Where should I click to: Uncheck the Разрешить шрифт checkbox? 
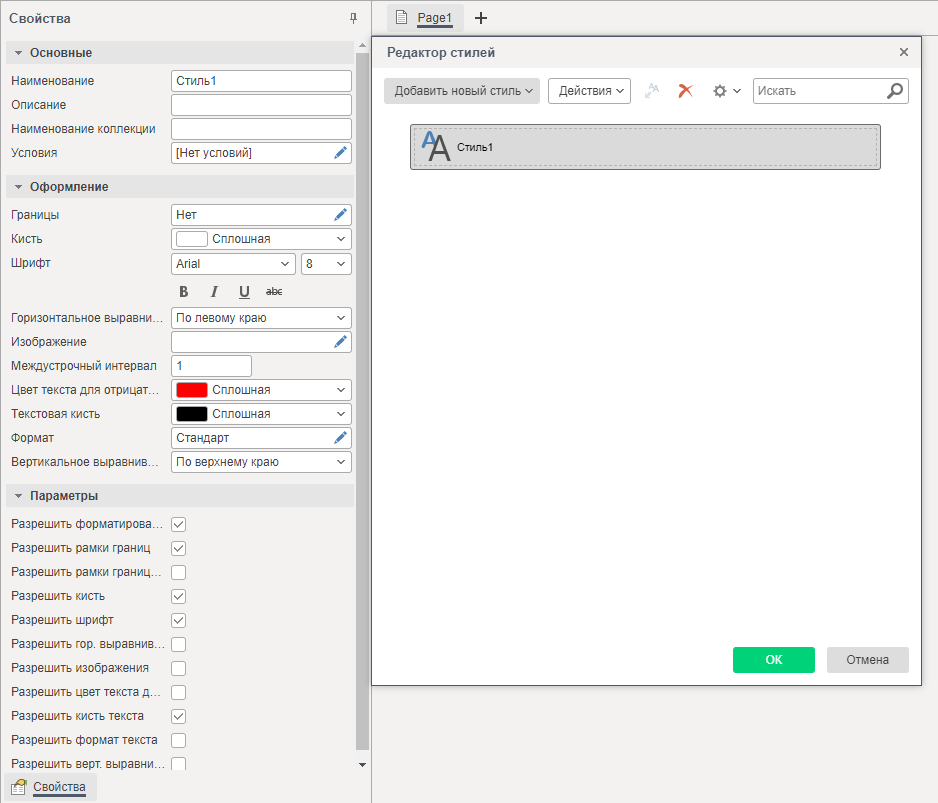pos(179,620)
